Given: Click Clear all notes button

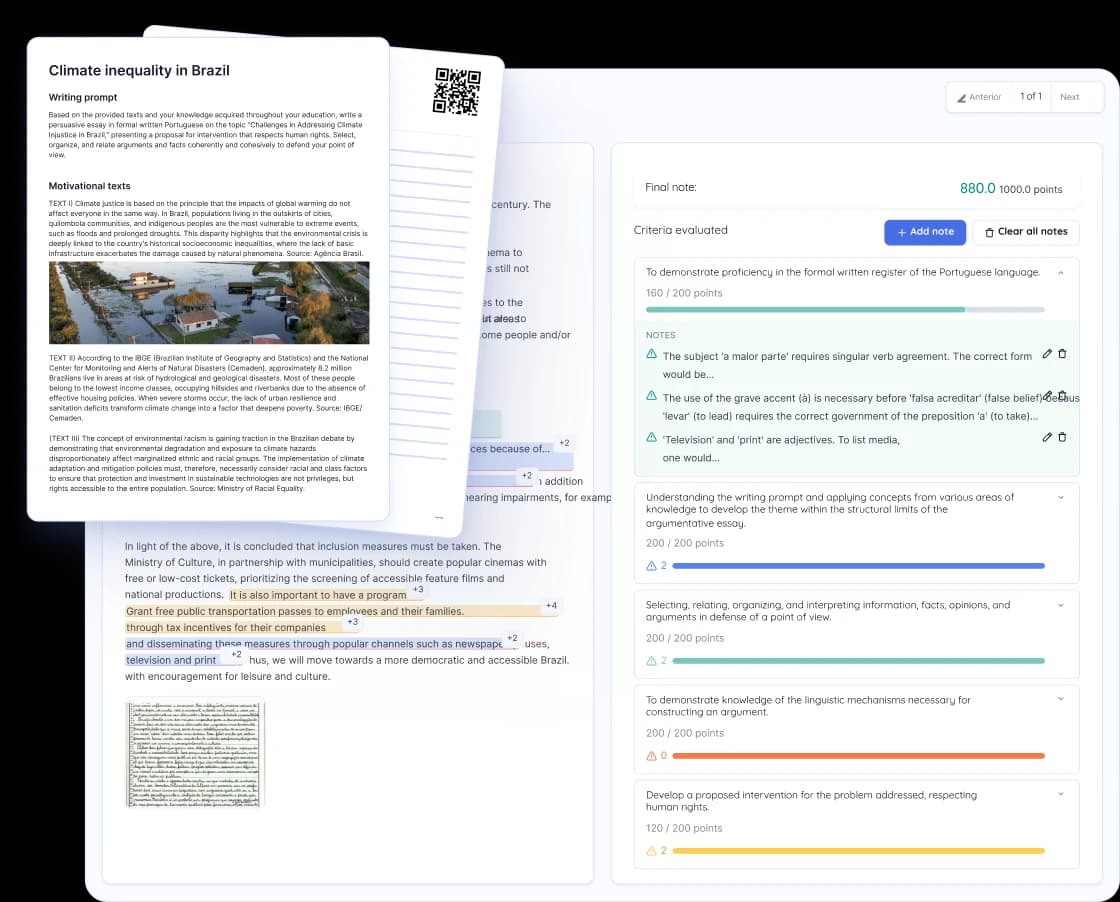Looking at the screenshot, I should [1026, 232].
